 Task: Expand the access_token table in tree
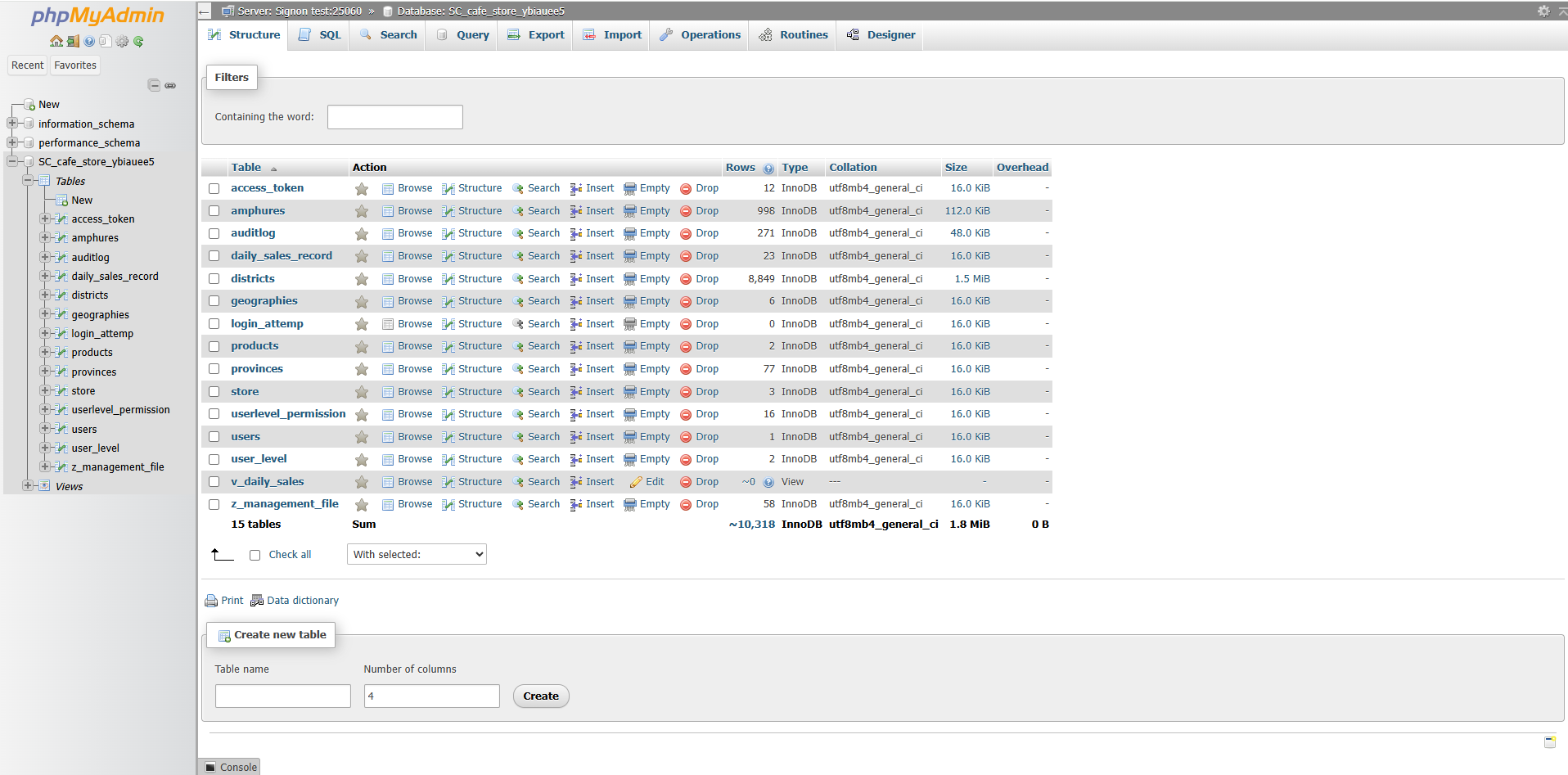click(45, 219)
